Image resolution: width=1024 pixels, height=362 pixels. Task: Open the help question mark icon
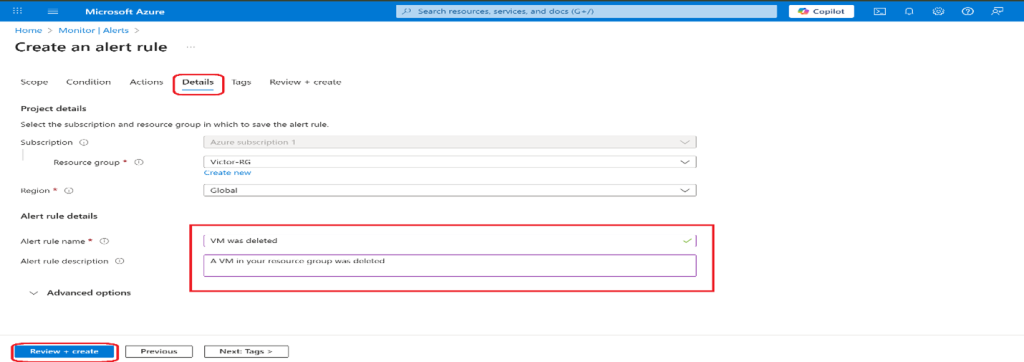(968, 11)
